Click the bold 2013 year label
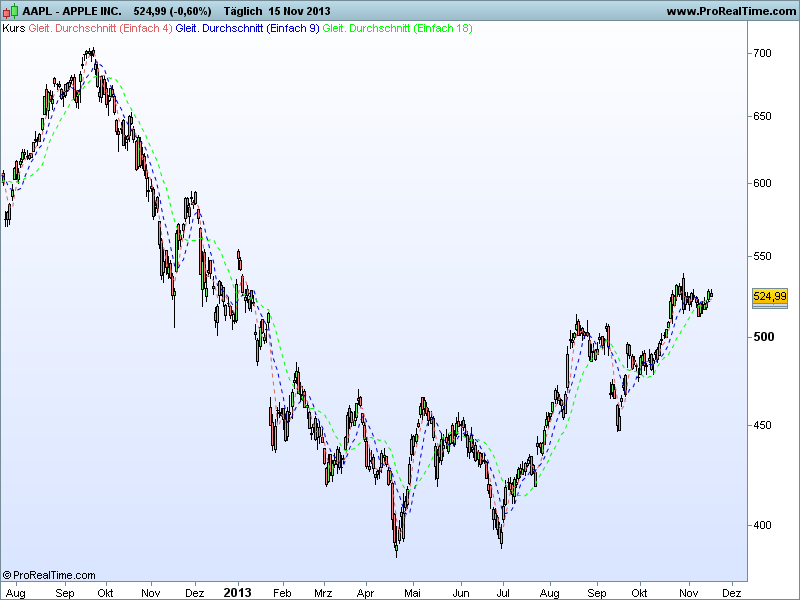Viewport: 800px width, 600px height. click(x=237, y=592)
